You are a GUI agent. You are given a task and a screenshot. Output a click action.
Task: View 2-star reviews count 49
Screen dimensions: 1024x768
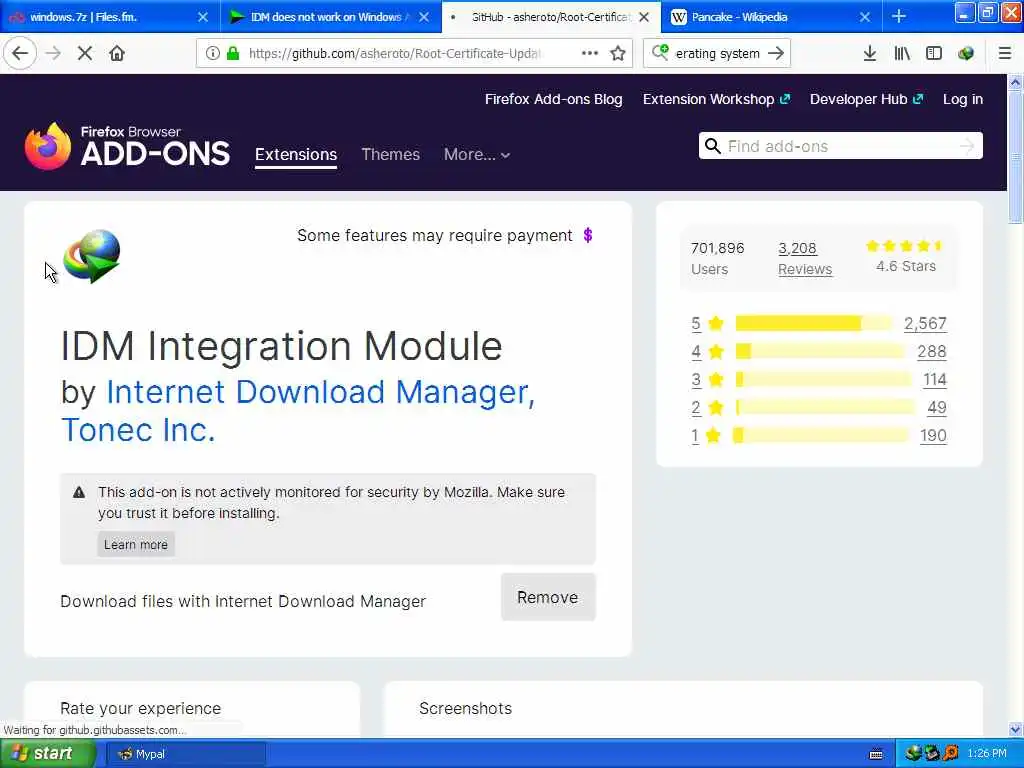coord(936,408)
